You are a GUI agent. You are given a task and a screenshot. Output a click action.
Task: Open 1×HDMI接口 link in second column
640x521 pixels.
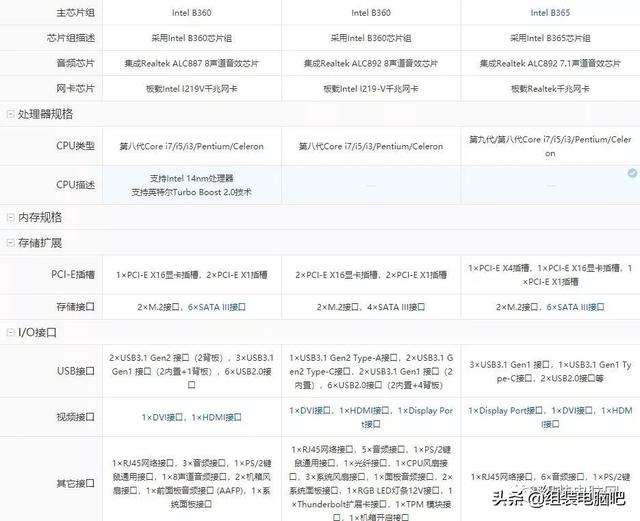pos(364,411)
